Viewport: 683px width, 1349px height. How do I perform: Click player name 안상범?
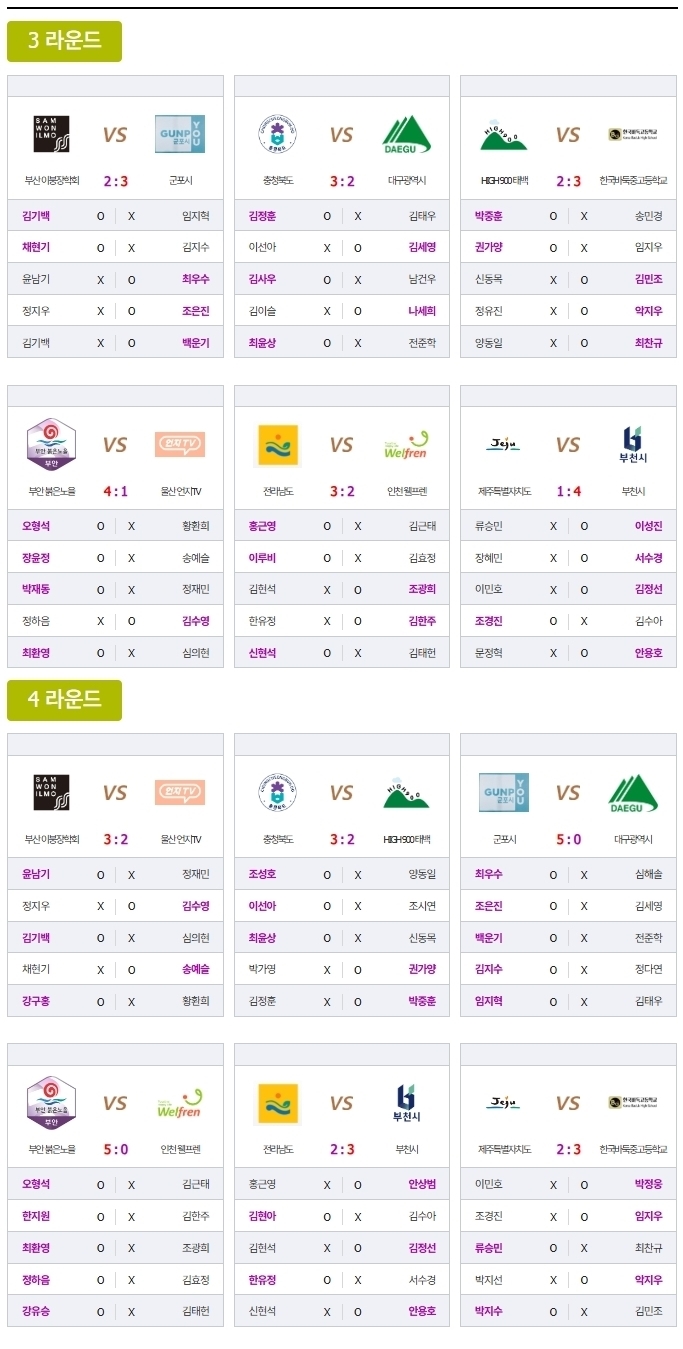coord(422,1184)
